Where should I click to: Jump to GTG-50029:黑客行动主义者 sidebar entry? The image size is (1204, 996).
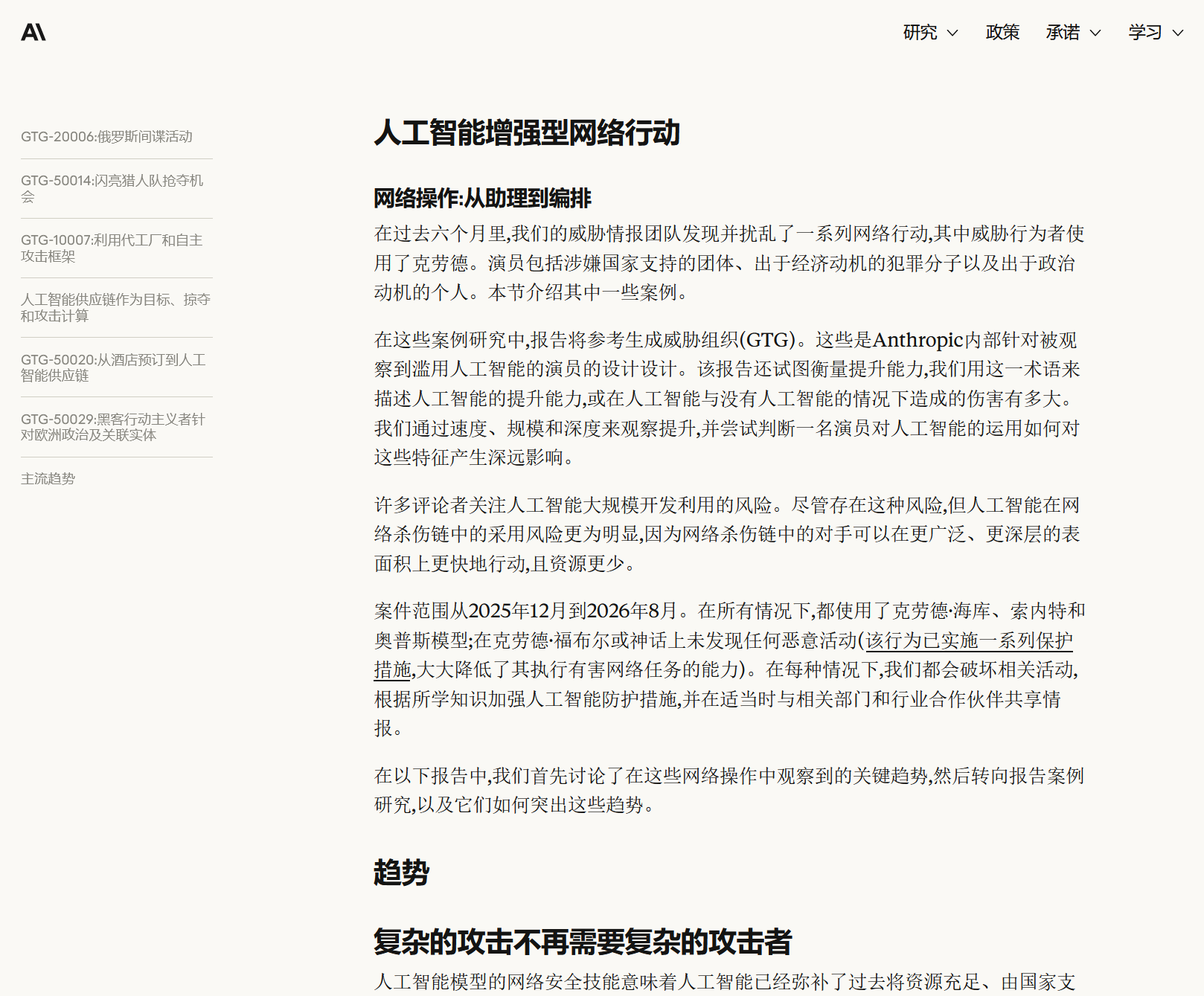pyautogui.click(x=113, y=427)
